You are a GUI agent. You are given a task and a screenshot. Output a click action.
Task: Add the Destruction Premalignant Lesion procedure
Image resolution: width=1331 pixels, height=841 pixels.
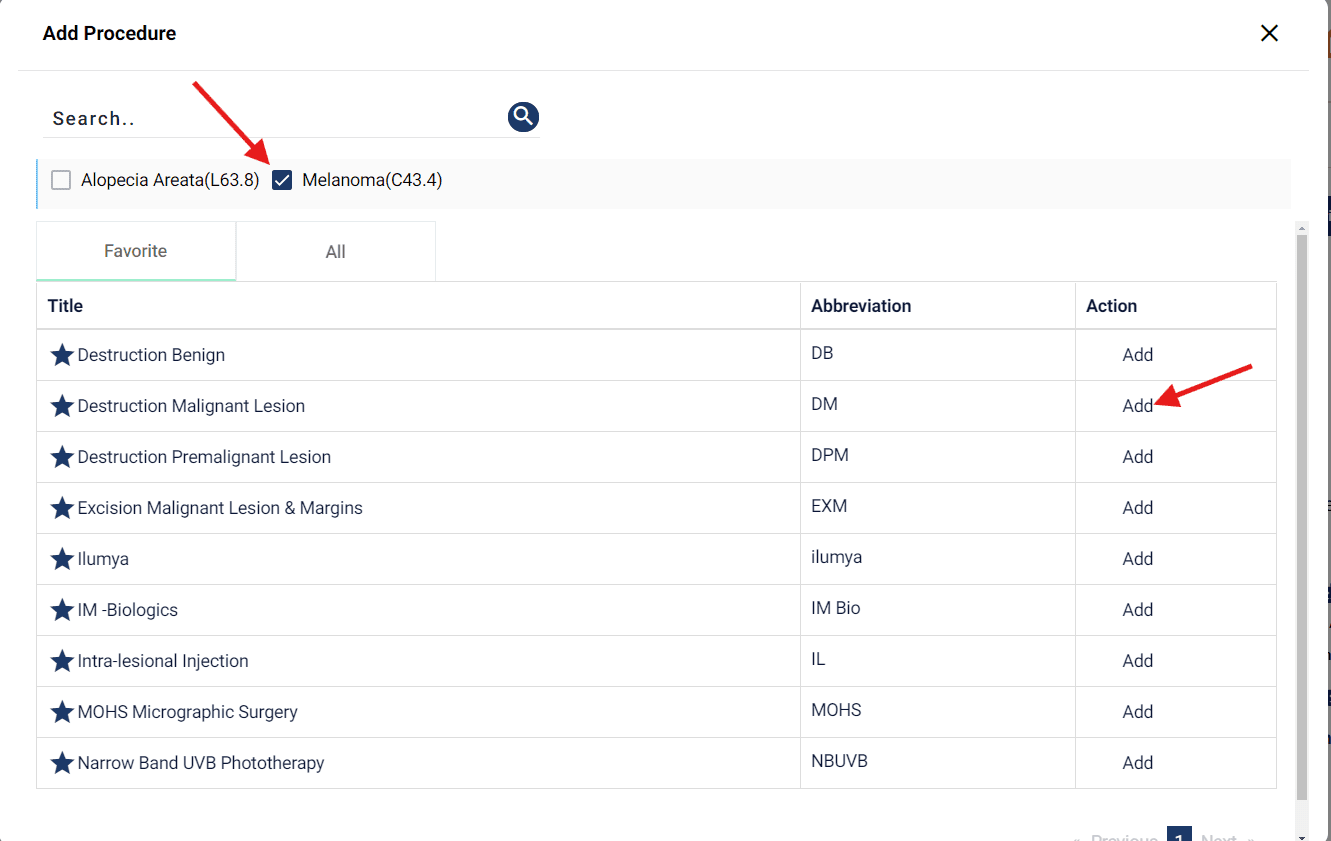pos(1137,457)
